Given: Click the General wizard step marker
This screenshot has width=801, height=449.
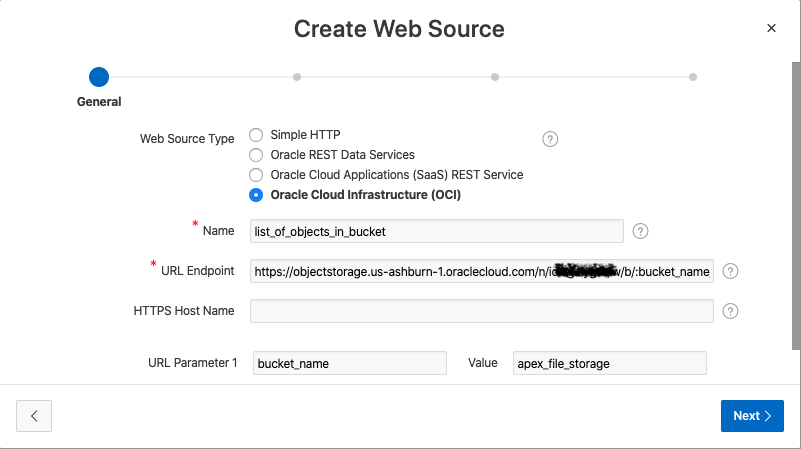Looking at the screenshot, I should (x=98, y=77).
